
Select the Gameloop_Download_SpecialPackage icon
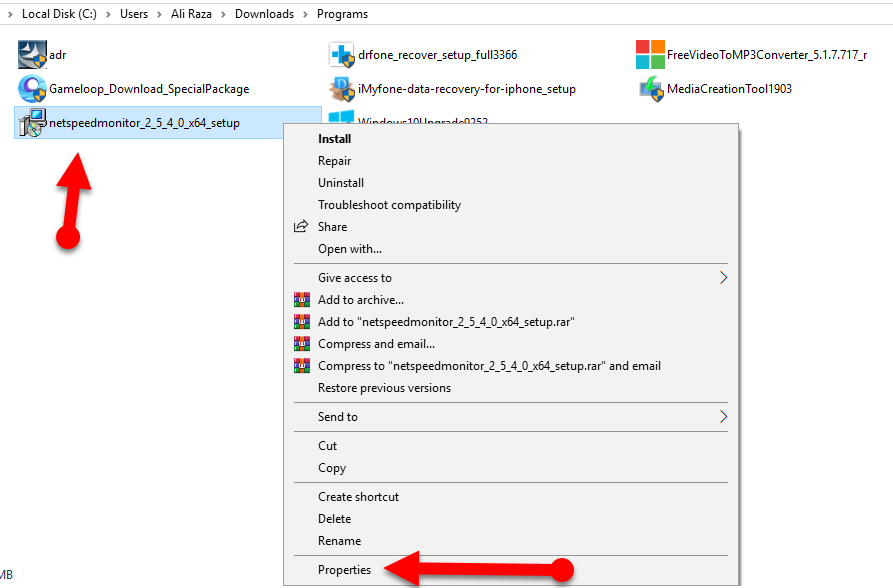33,88
